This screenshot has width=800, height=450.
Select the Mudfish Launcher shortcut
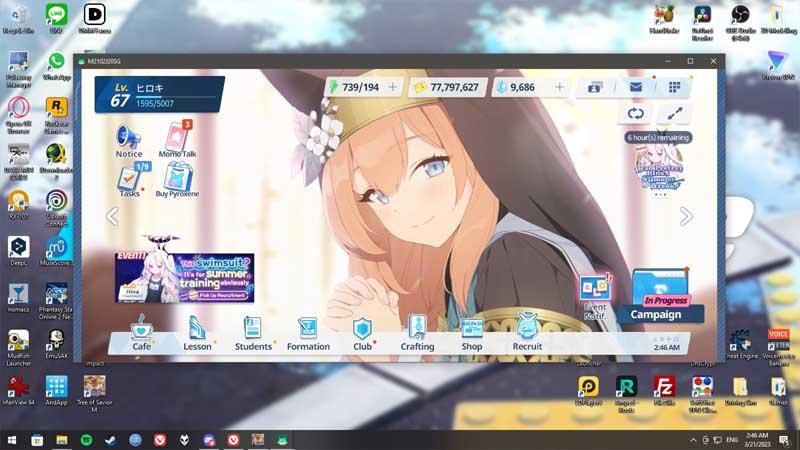pos(18,348)
